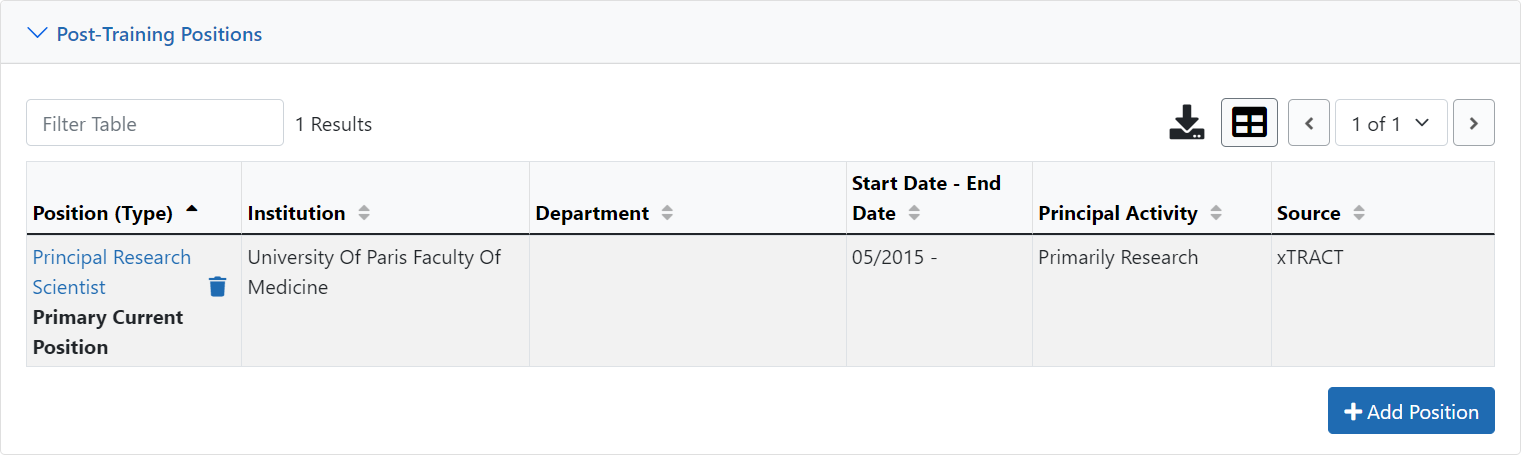Click the xTRACT source cell
The image size is (1521, 455).
click(1383, 300)
